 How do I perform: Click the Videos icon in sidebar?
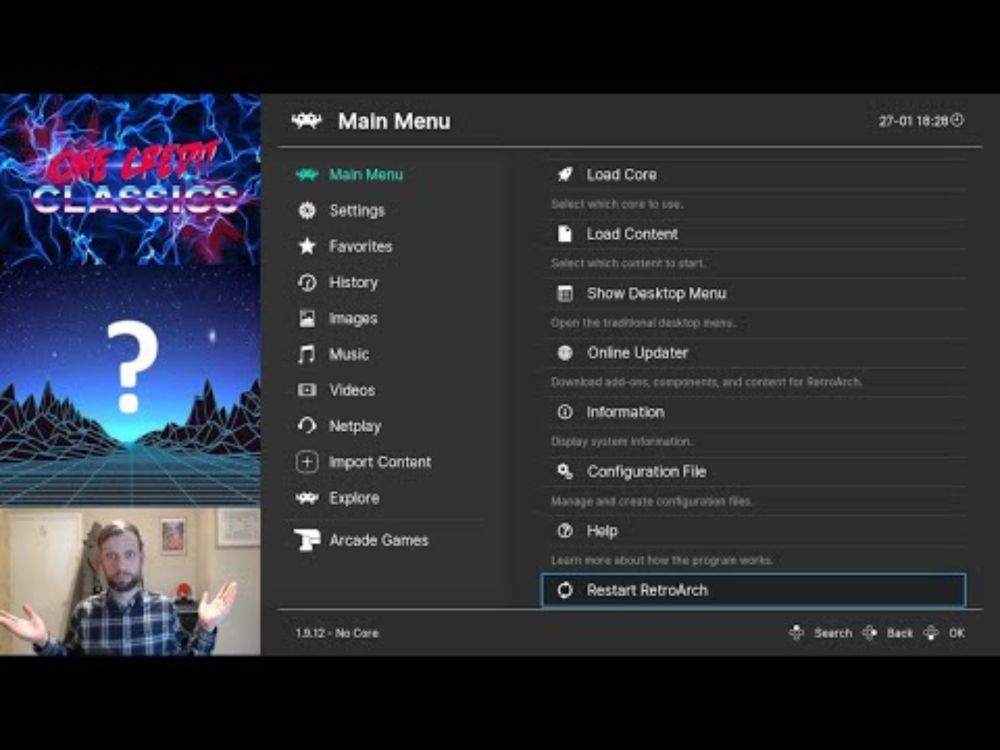pos(307,390)
